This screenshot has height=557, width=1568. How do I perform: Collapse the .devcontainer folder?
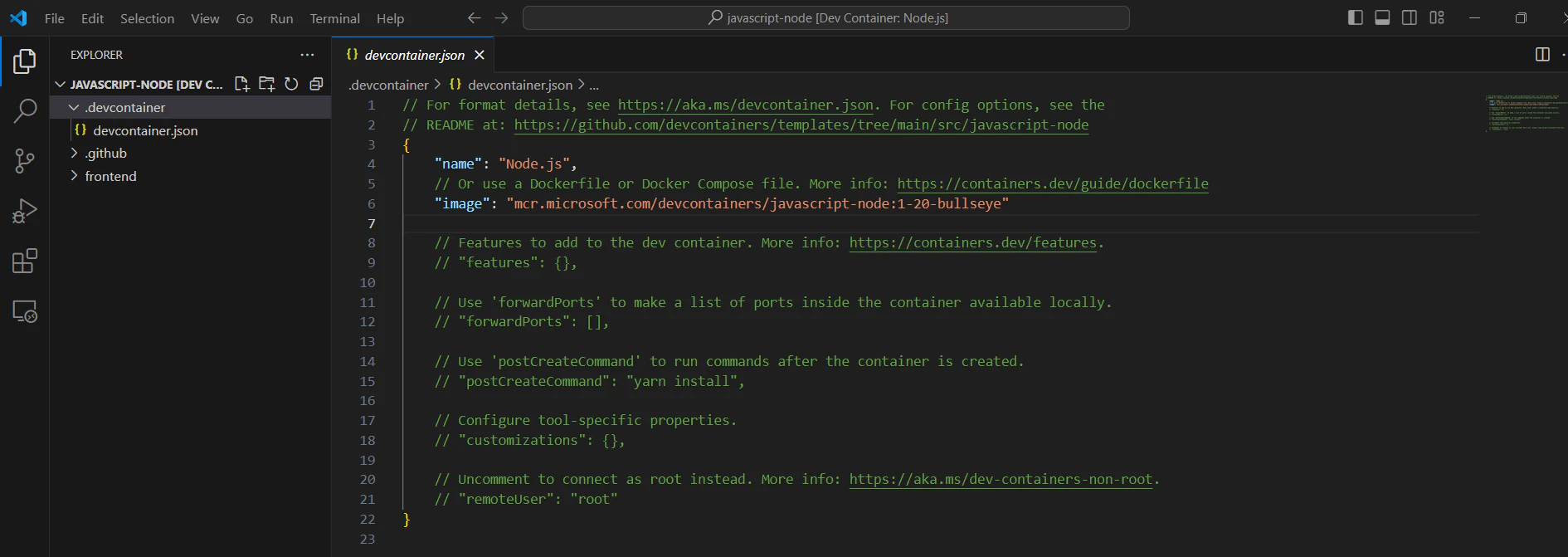(74, 107)
